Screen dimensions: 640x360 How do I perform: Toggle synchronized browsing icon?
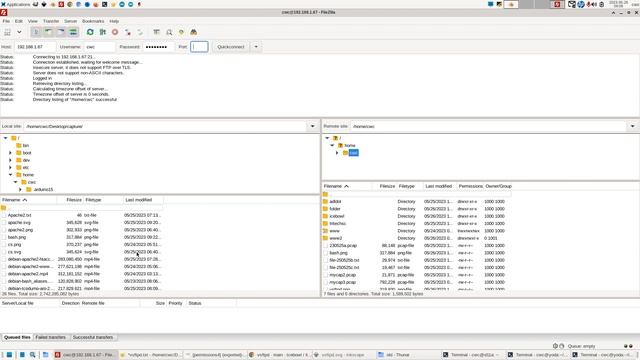point(181,32)
